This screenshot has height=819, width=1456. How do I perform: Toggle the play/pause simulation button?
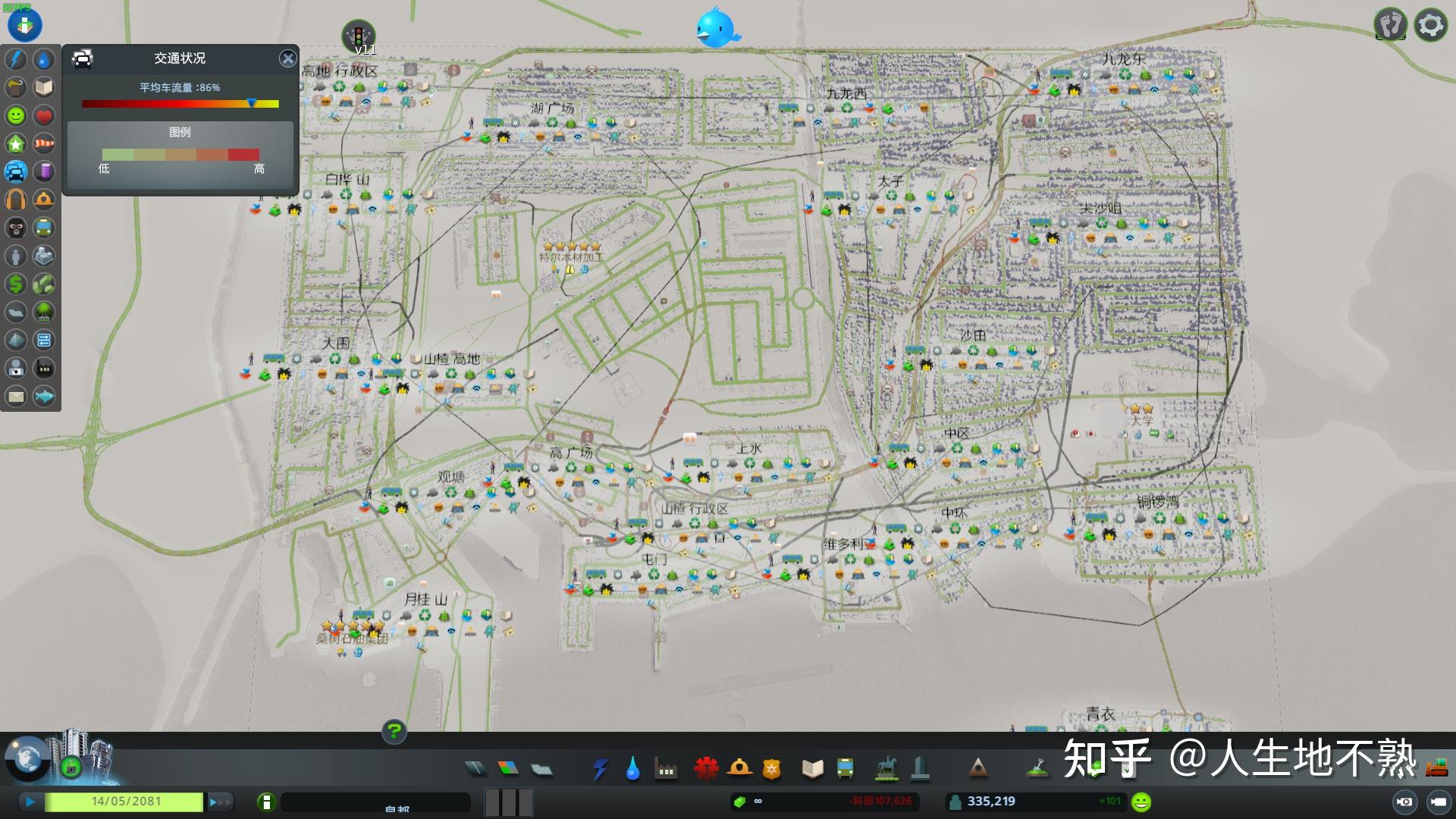30,801
